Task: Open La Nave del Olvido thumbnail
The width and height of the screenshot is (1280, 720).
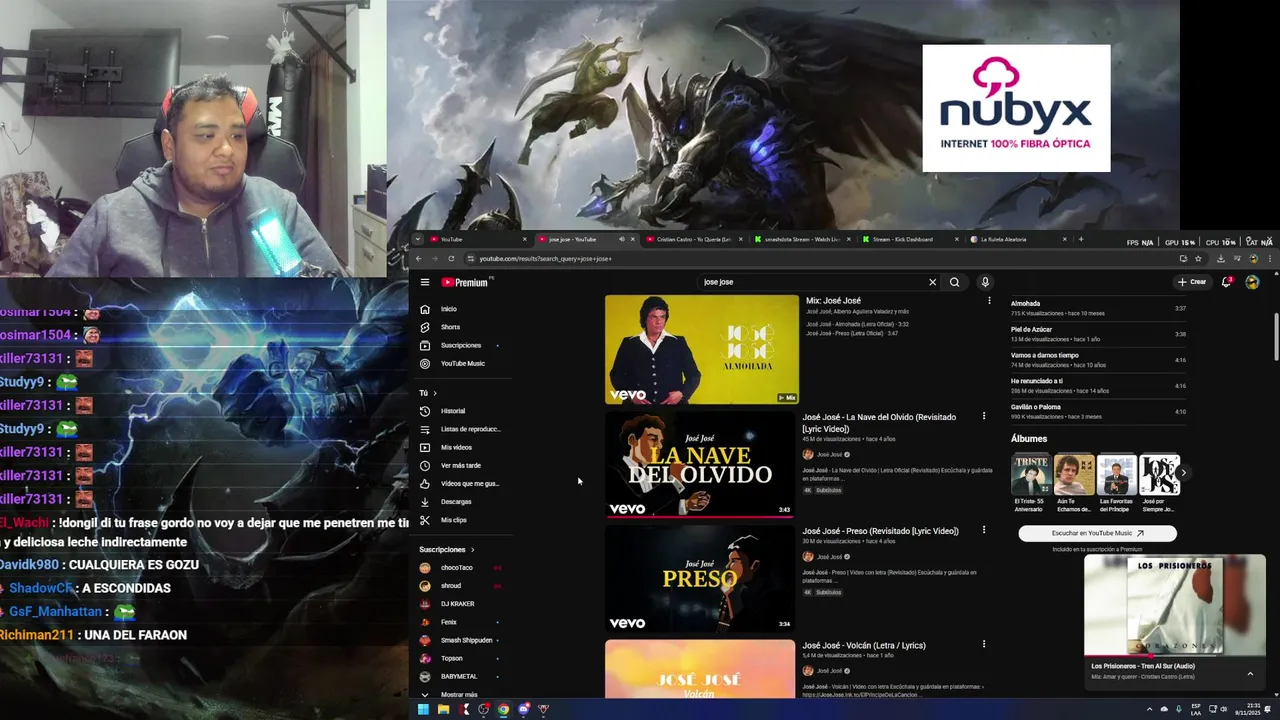Action: (x=700, y=464)
